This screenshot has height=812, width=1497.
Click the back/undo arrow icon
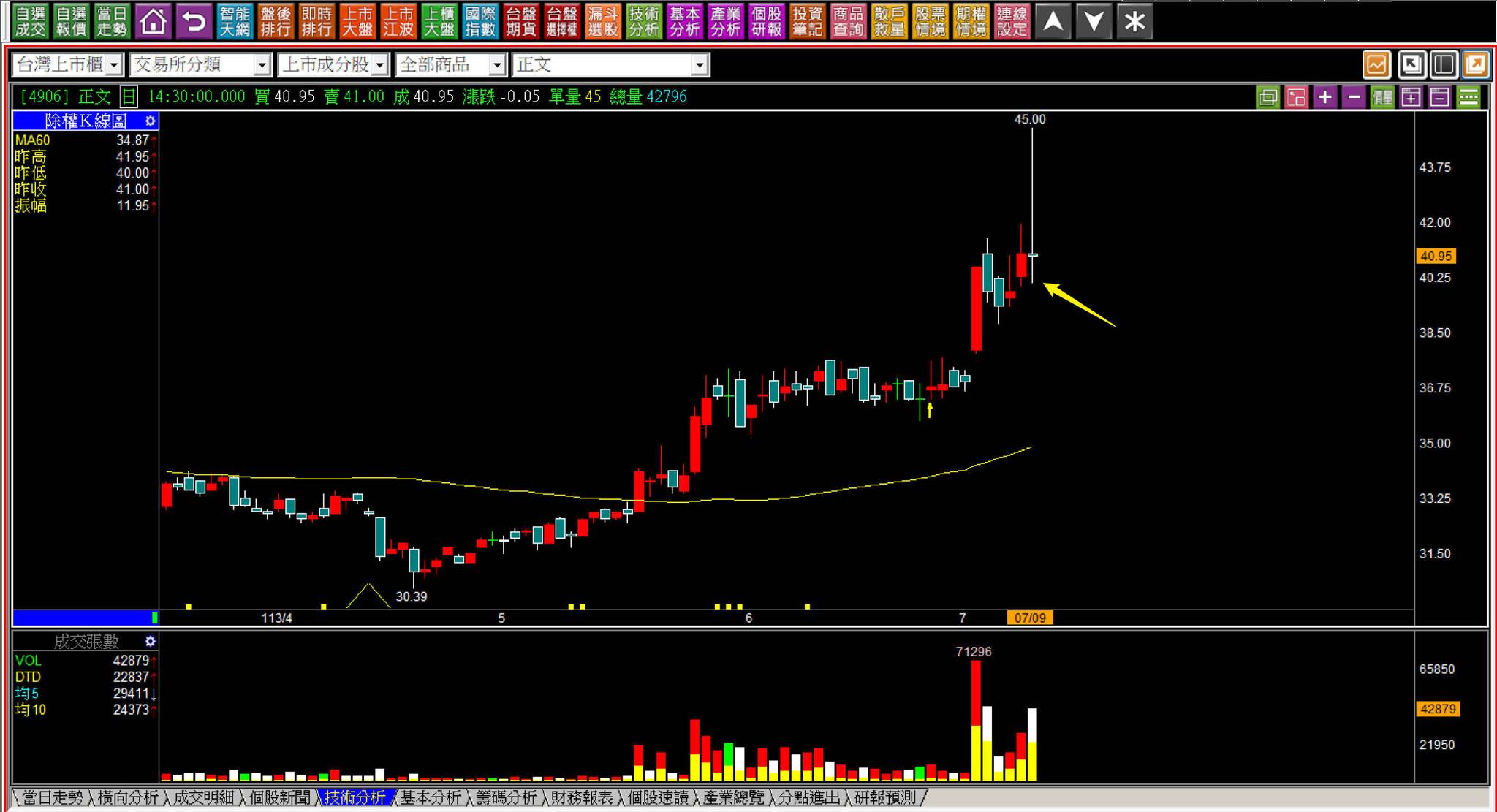pos(194,21)
